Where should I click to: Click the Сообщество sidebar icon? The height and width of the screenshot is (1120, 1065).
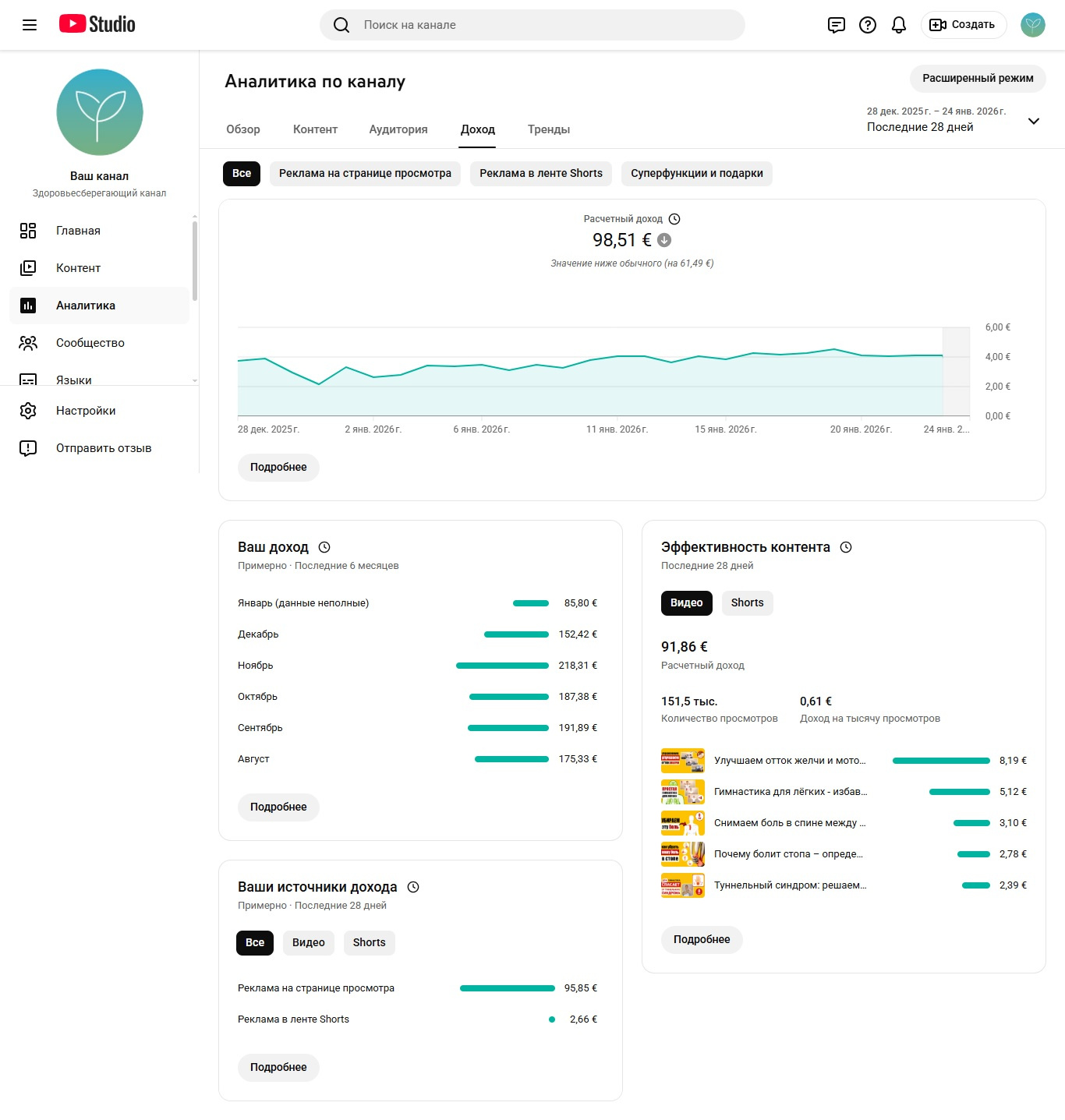click(28, 343)
